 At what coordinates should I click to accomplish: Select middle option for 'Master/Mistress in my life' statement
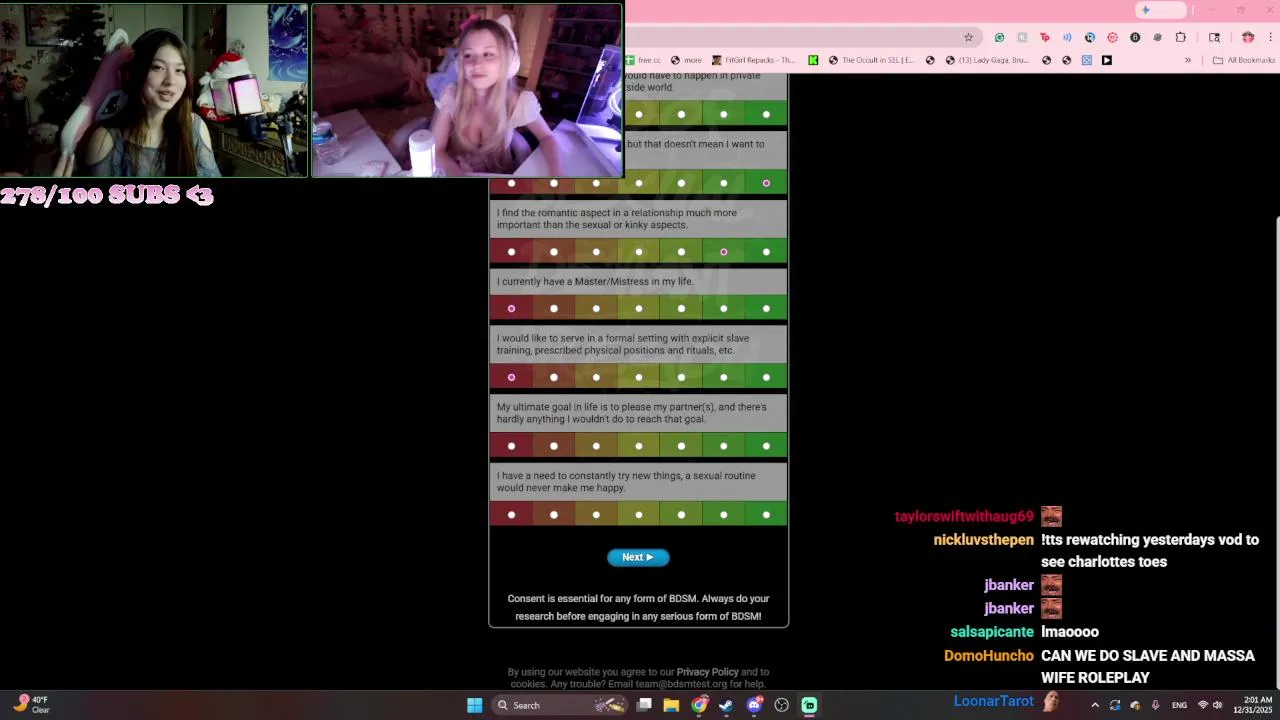pyautogui.click(x=639, y=308)
